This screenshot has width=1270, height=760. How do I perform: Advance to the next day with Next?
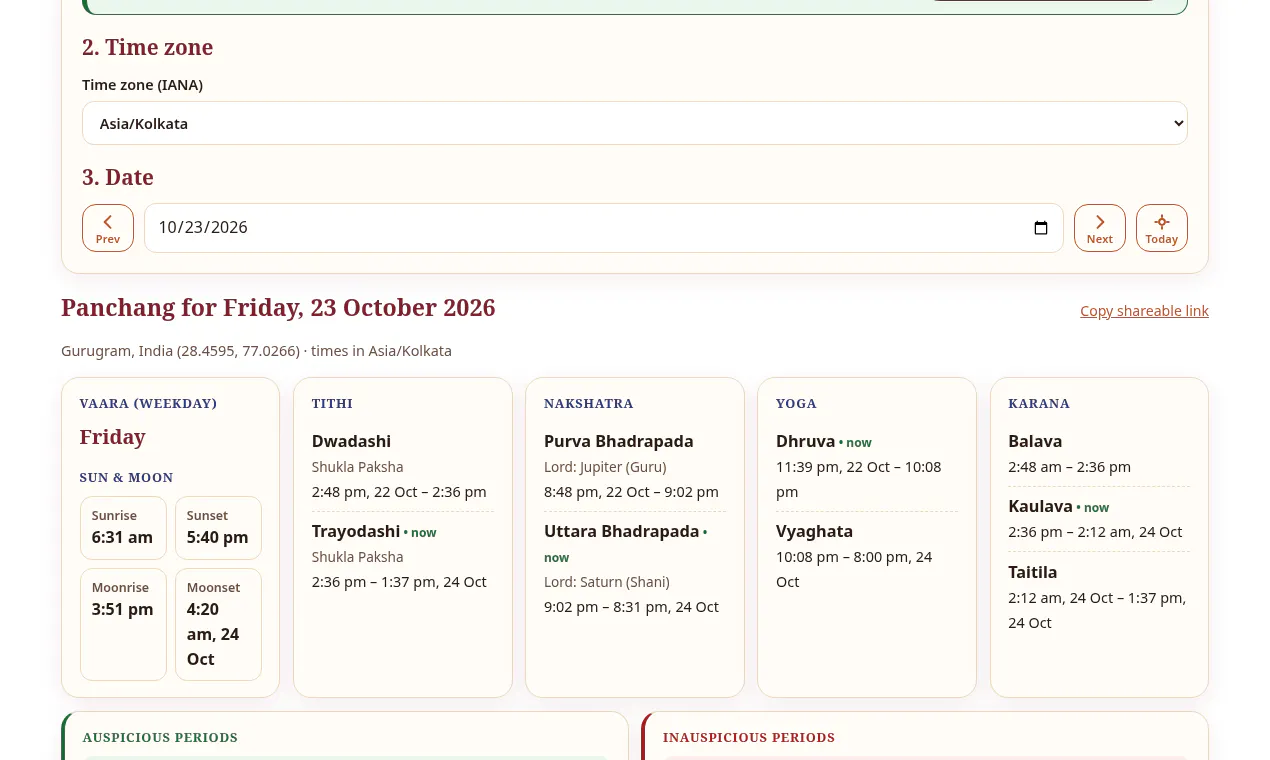click(1100, 228)
